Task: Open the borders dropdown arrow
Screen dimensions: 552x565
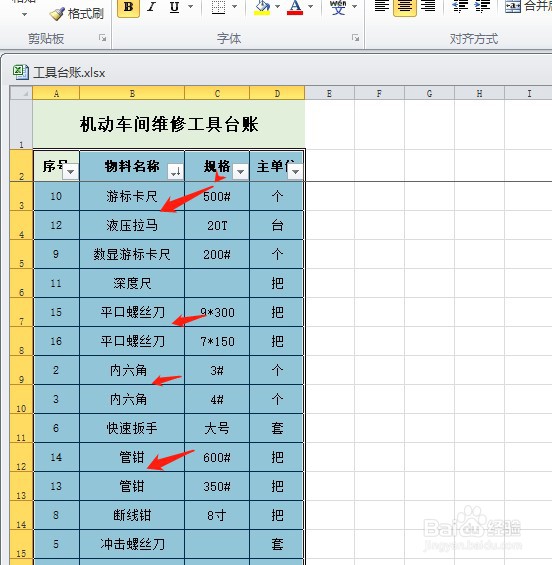Action: [x=234, y=6]
